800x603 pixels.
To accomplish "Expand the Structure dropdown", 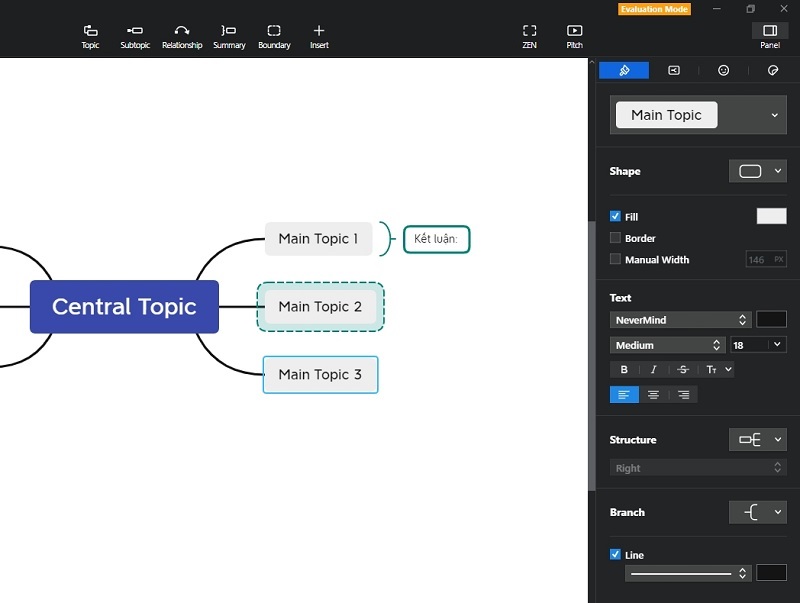I will pyautogui.click(x=757, y=439).
